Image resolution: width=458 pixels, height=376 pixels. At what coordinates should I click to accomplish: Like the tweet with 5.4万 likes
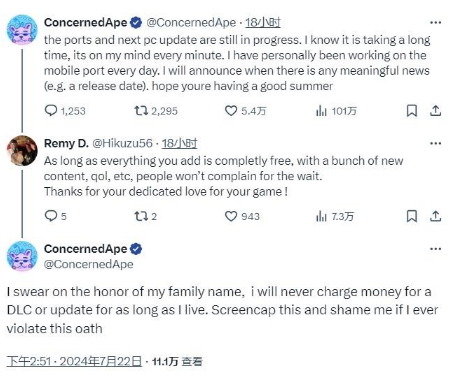(x=245, y=111)
